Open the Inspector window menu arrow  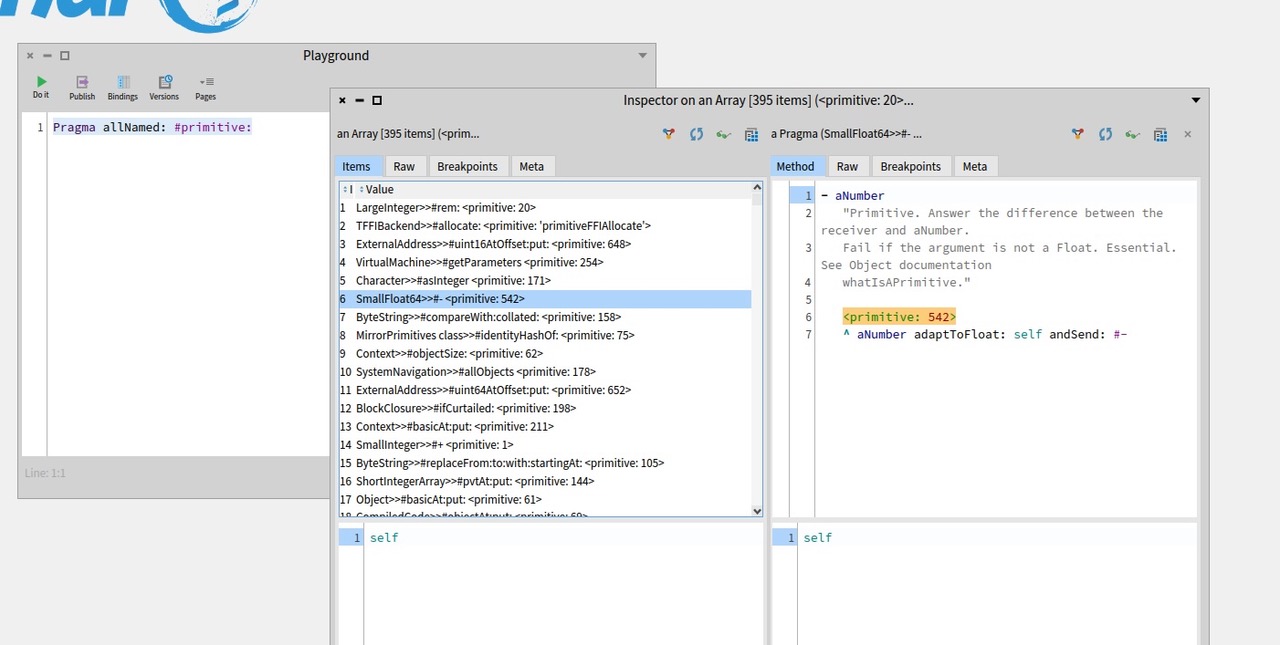[x=1196, y=100]
